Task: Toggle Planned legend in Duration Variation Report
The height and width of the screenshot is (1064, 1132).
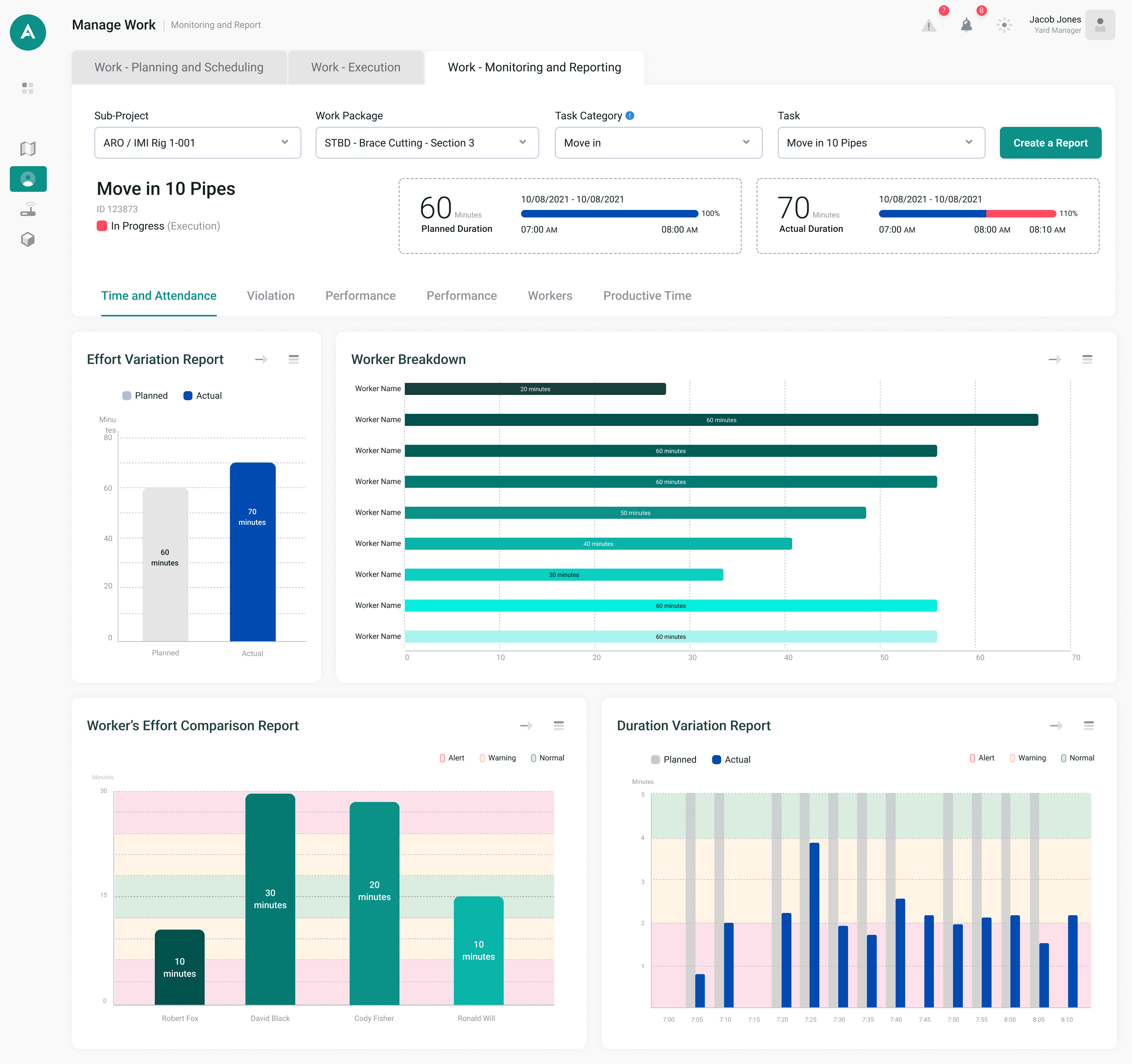Action: pos(674,759)
